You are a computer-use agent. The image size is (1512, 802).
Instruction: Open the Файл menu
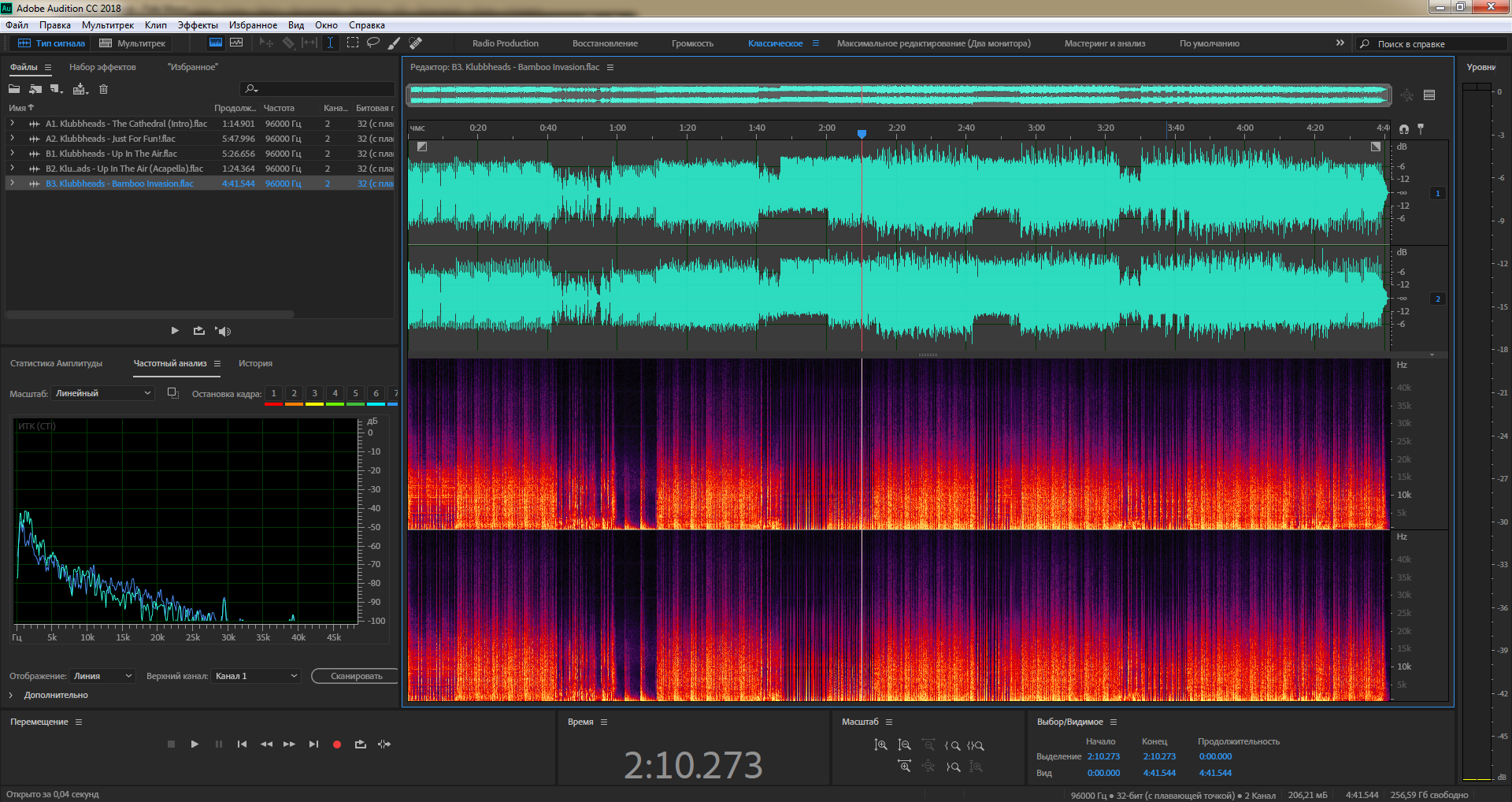click(x=17, y=25)
